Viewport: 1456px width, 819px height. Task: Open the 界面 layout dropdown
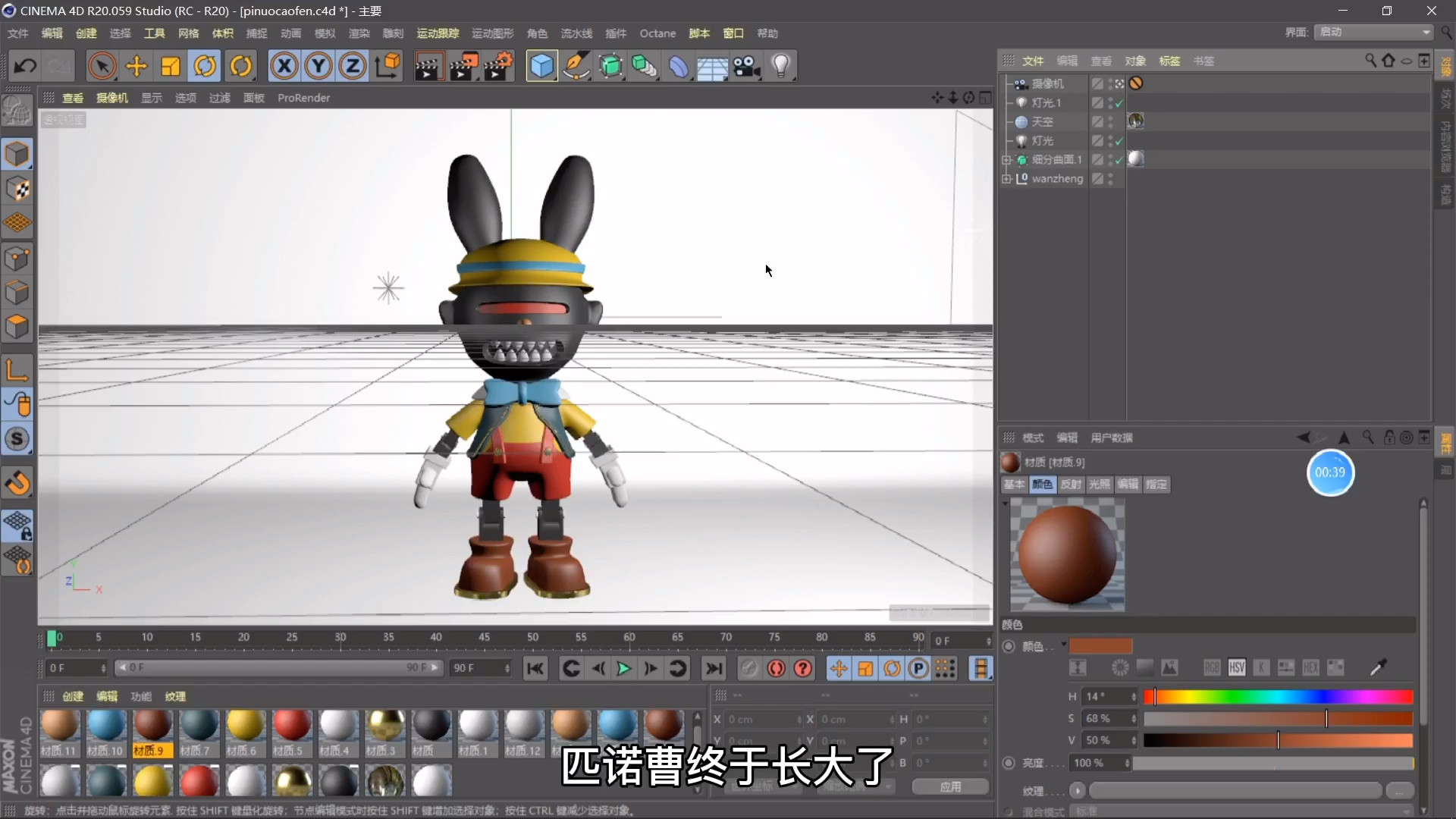pyautogui.click(x=1373, y=32)
